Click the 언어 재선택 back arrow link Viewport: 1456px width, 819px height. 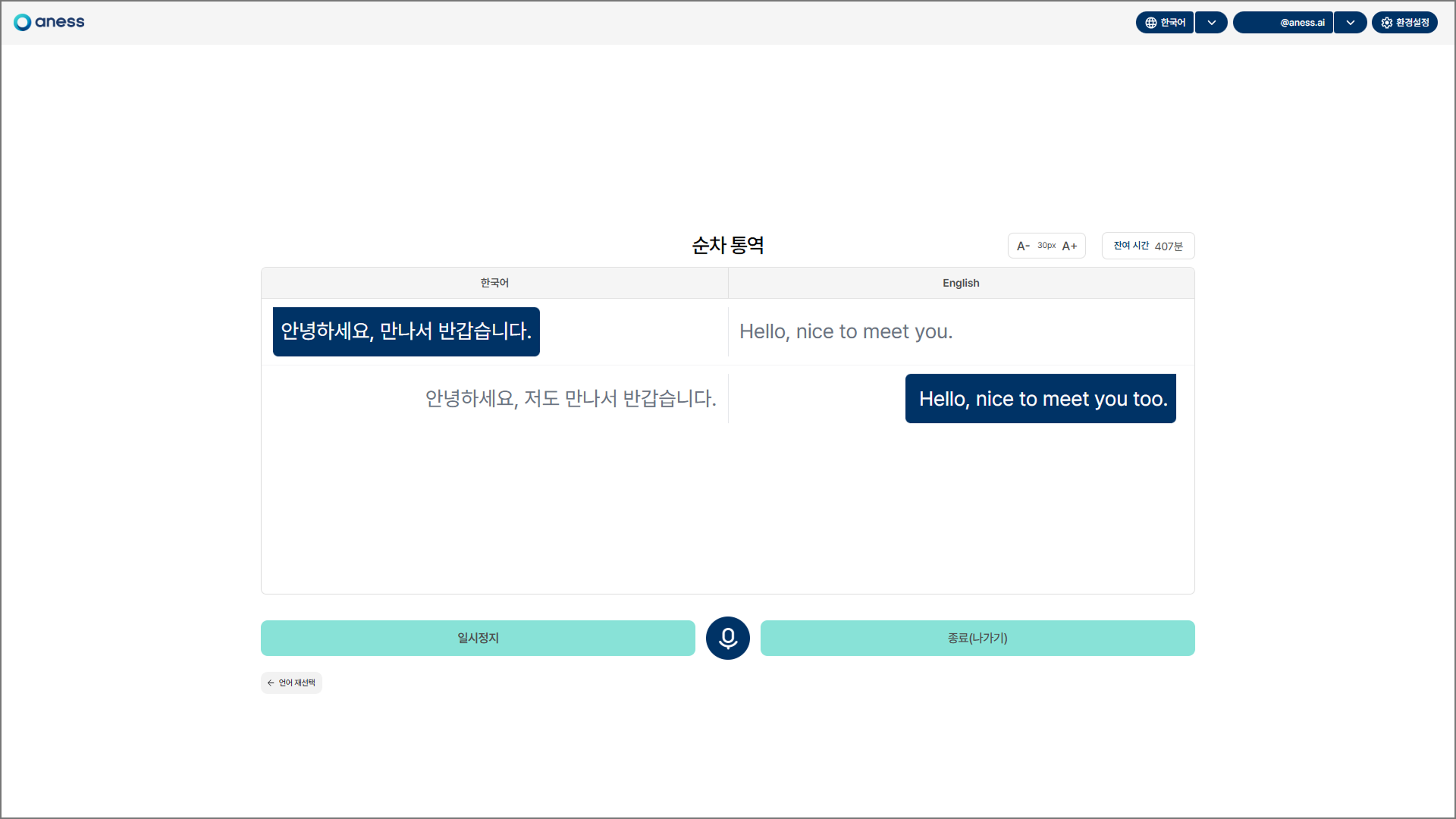tap(291, 682)
